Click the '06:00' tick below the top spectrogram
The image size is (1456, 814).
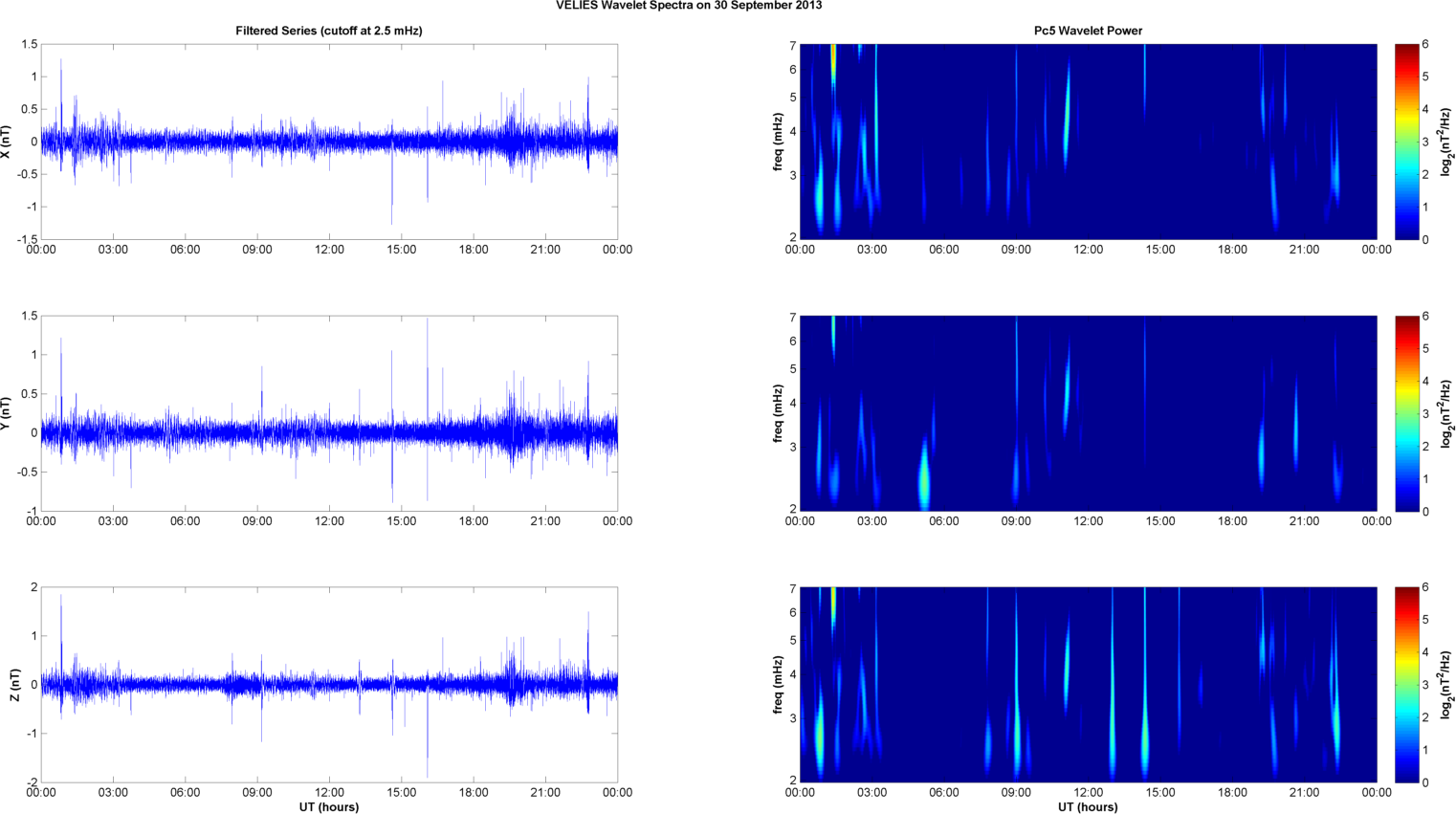[944, 250]
